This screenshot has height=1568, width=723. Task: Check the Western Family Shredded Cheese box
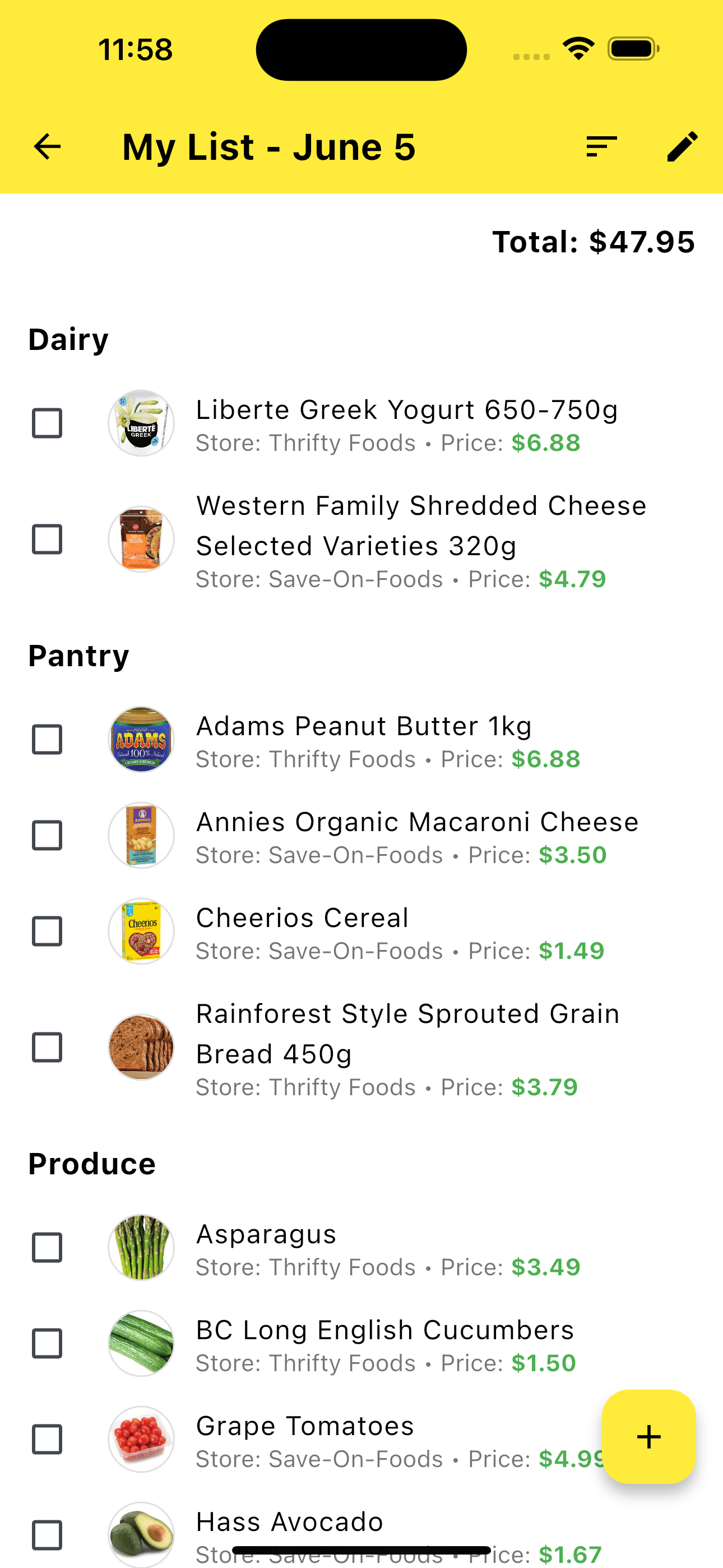(x=47, y=539)
